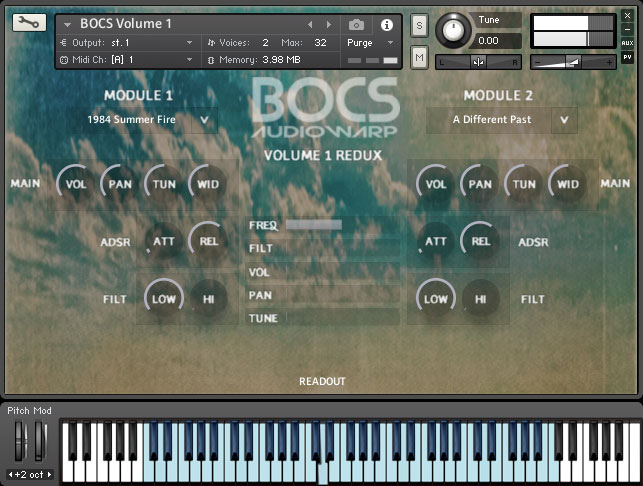This screenshot has width=643, height=486.
Task: Click Module 1 VOL knob
Action: click(x=75, y=184)
